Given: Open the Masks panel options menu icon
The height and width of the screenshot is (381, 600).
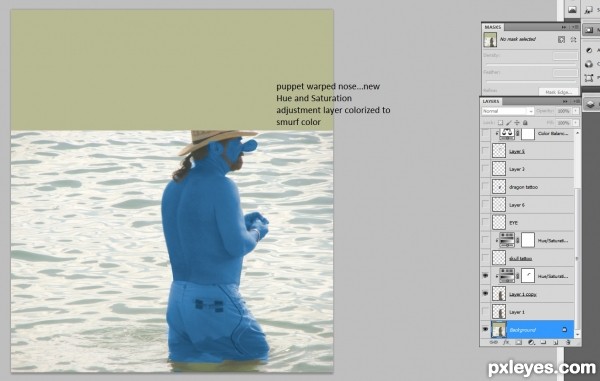Looking at the screenshot, I should click(575, 27).
